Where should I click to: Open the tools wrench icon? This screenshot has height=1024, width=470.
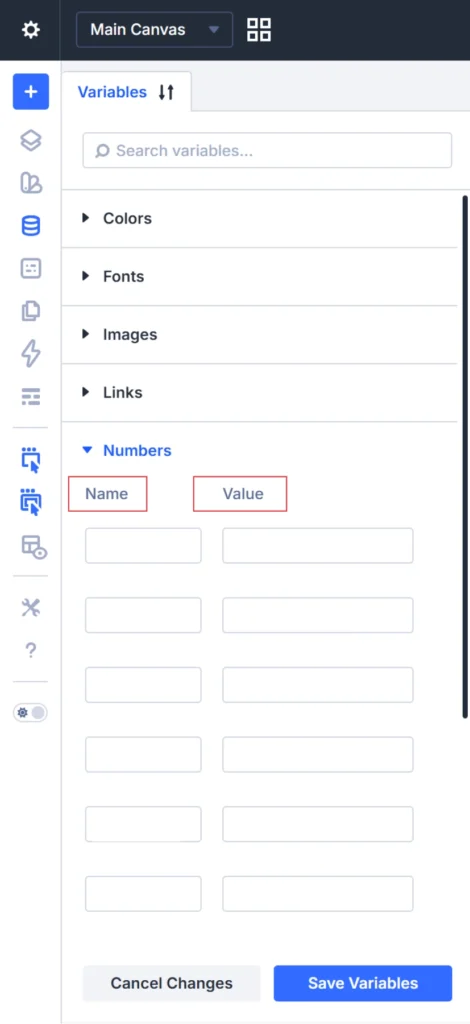click(31, 608)
